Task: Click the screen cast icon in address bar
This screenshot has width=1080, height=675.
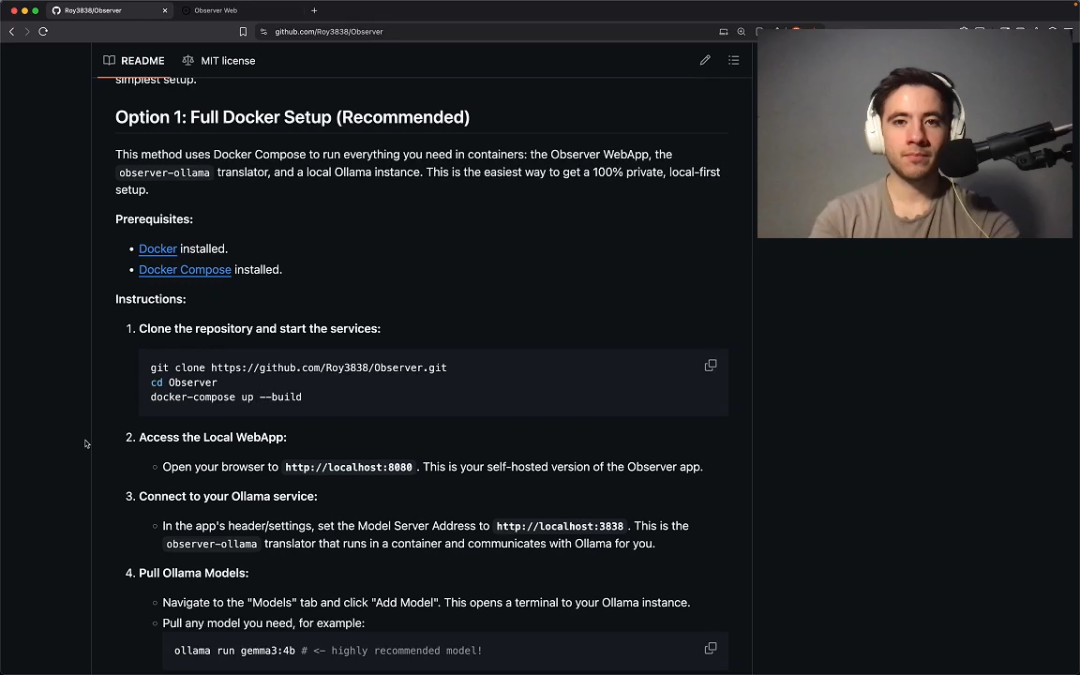Action: pyautogui.click(x=723, y=32)
